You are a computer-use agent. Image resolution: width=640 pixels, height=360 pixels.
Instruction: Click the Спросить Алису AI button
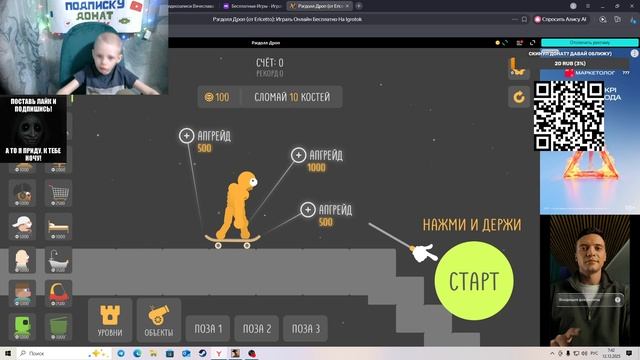point(561,19)
